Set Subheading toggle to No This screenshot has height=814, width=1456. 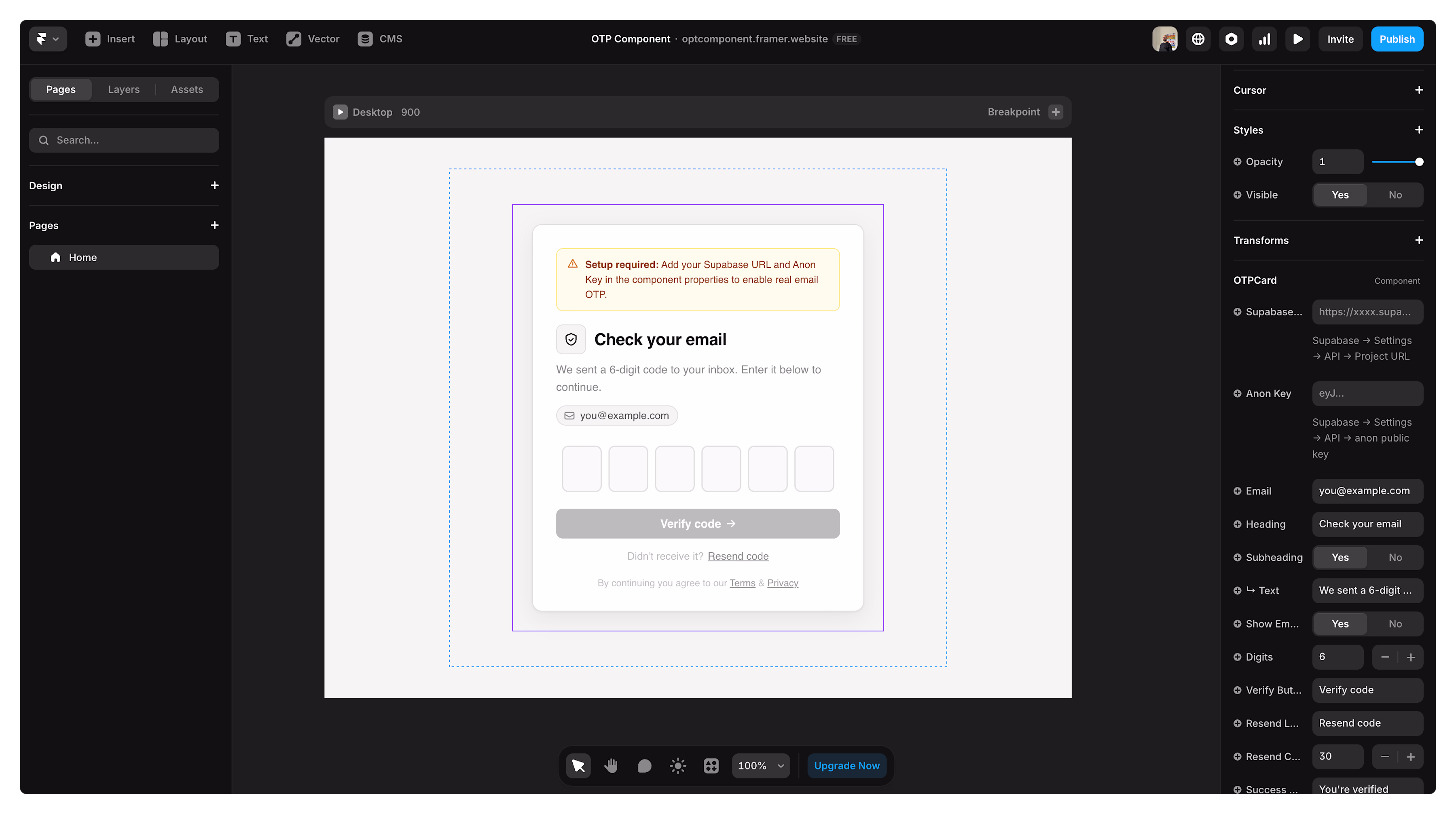point(1395,557)
